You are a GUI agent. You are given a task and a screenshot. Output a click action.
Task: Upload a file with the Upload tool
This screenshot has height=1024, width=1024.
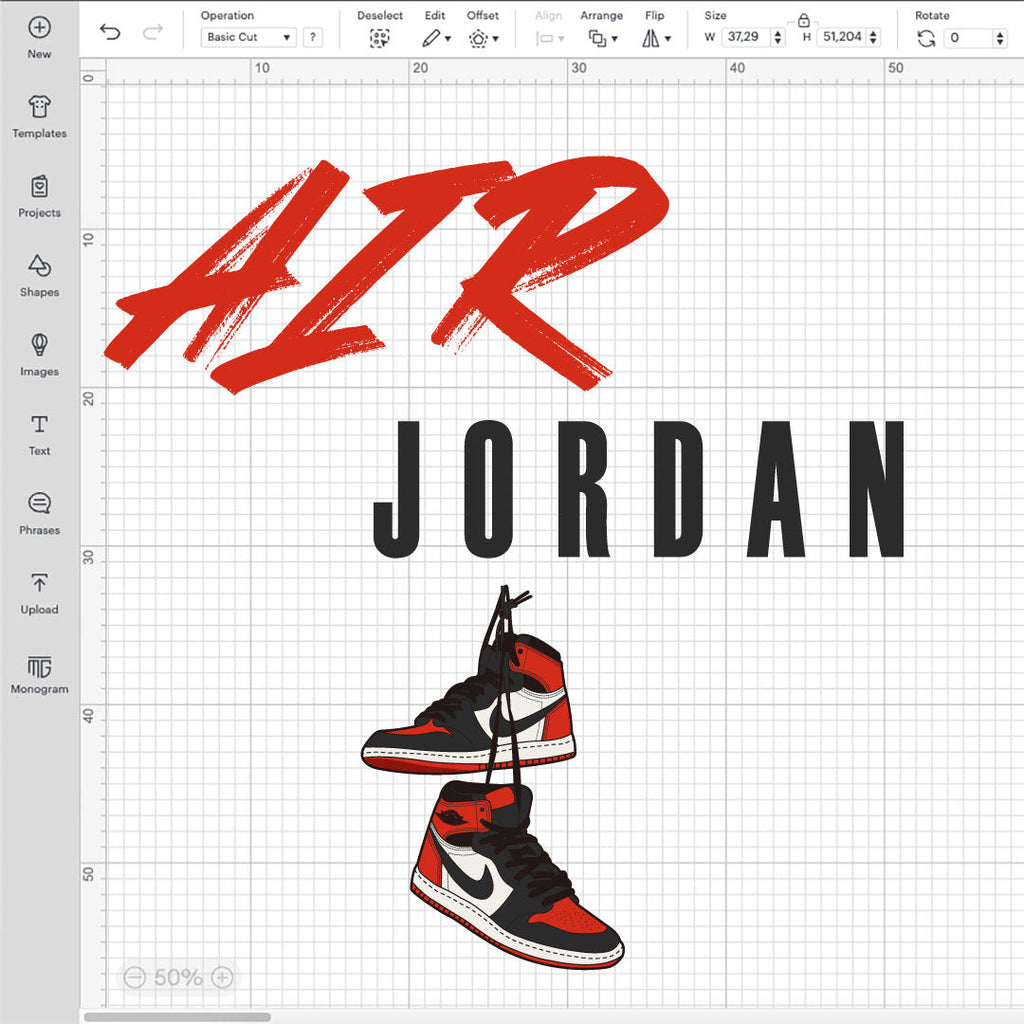(39, 594)
